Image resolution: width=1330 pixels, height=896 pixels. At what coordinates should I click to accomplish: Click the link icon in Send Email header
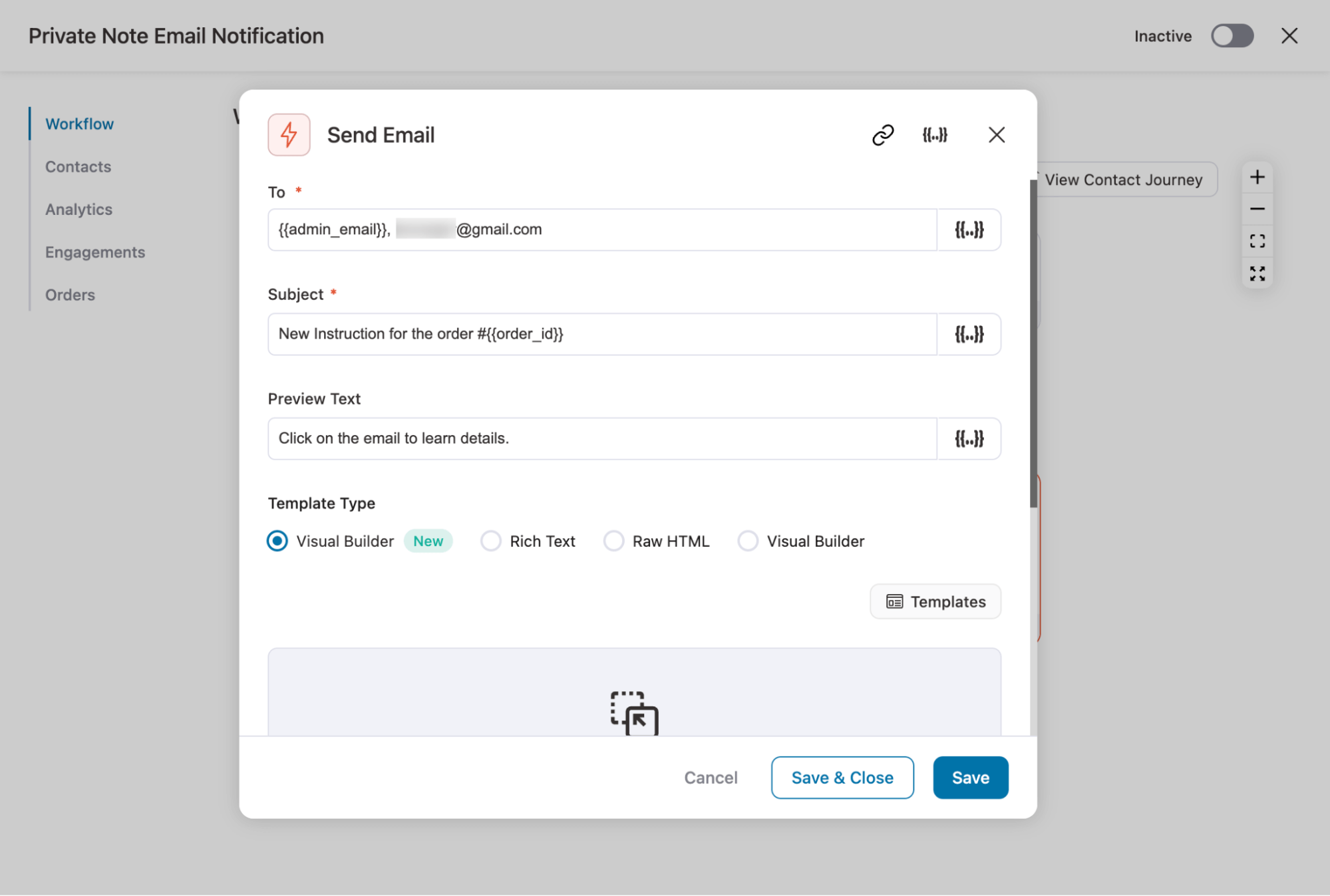[x=882, y=135]
